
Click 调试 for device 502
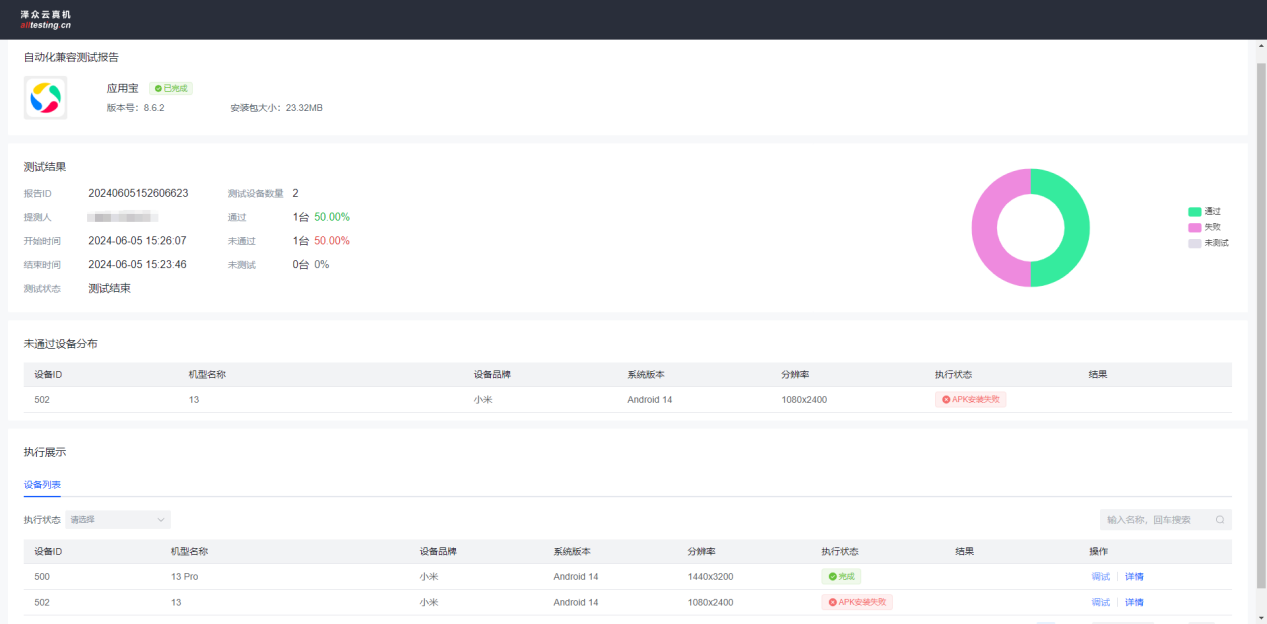(1100, 603)
